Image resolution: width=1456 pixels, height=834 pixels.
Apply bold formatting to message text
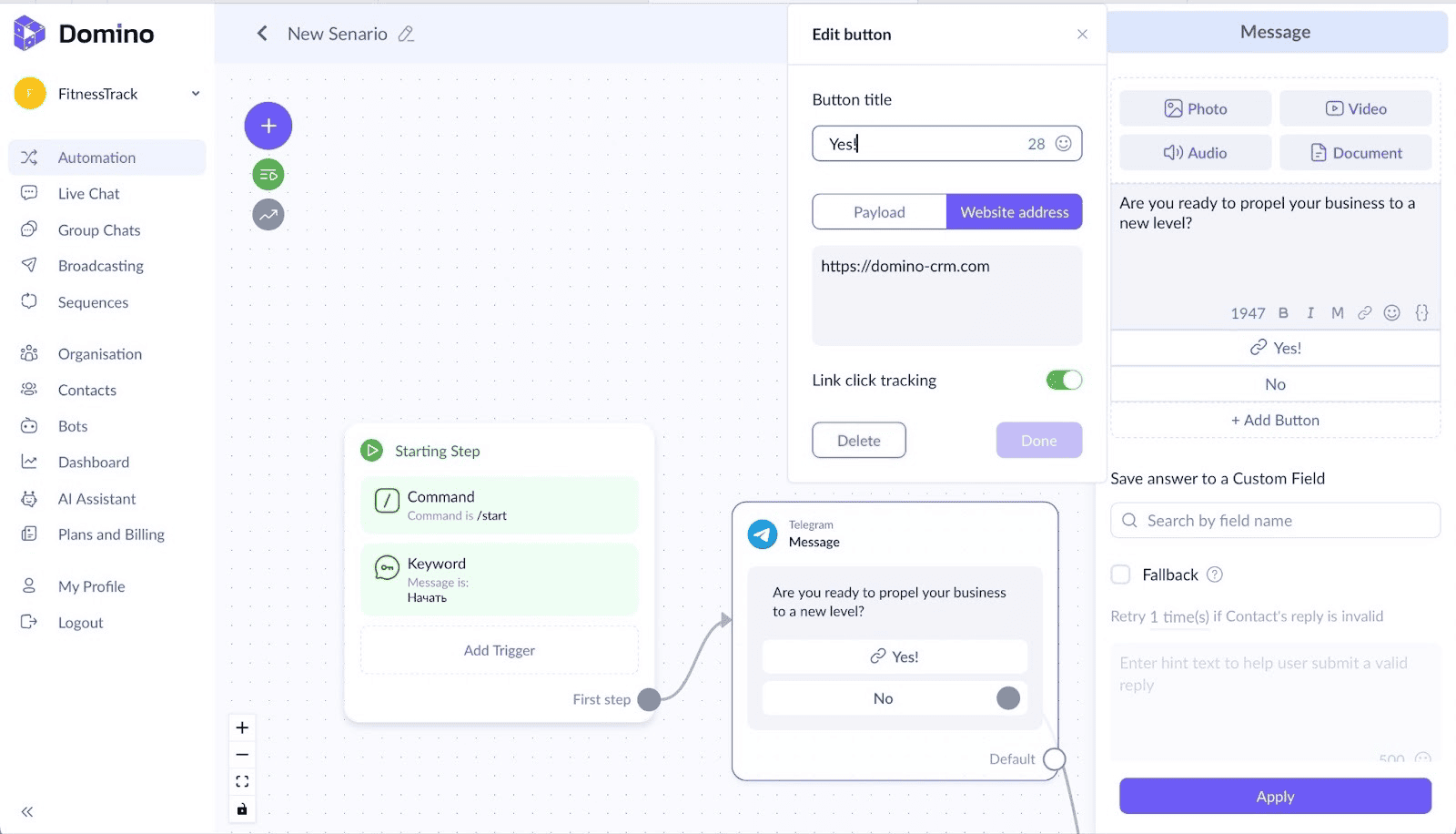tap(1283, 313)
